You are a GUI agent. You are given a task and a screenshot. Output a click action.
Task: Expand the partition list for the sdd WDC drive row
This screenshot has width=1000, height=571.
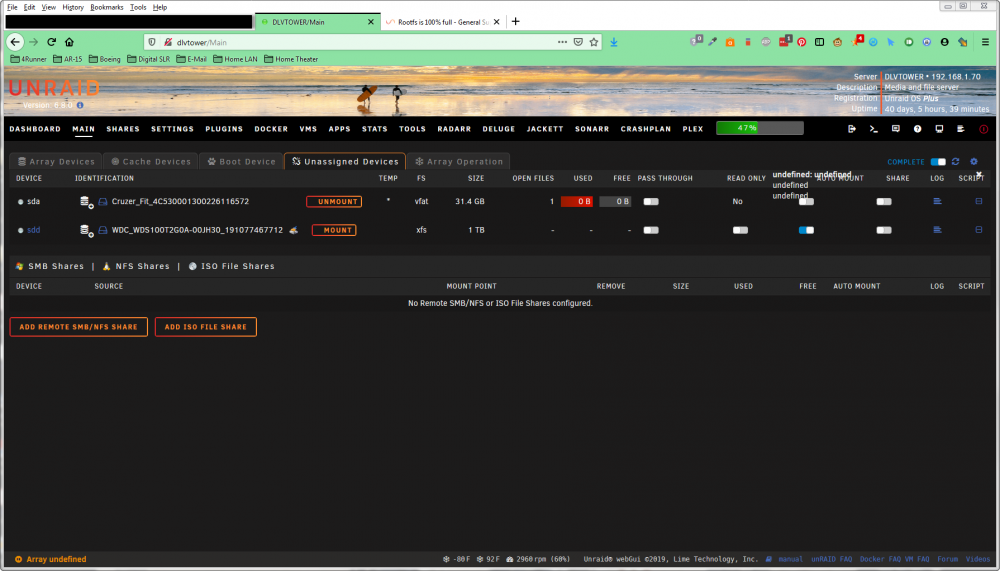85,230
